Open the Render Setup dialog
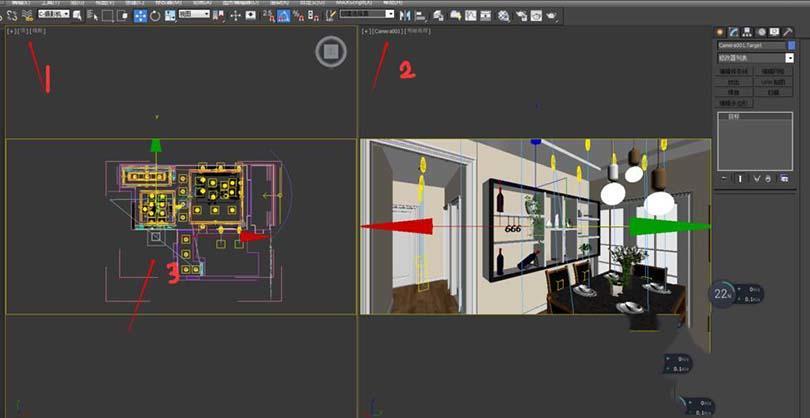This screenshot has width=810, height=418. pos(522,16)
